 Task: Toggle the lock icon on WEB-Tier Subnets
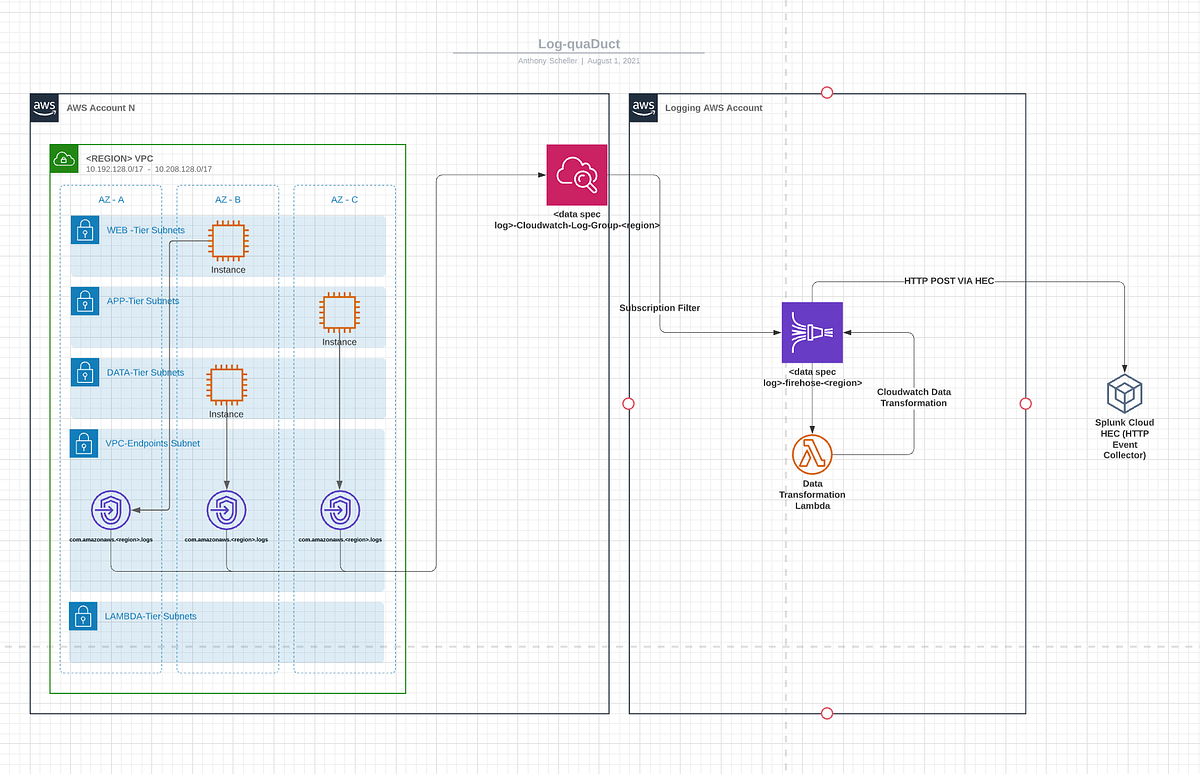coord(85,230)
